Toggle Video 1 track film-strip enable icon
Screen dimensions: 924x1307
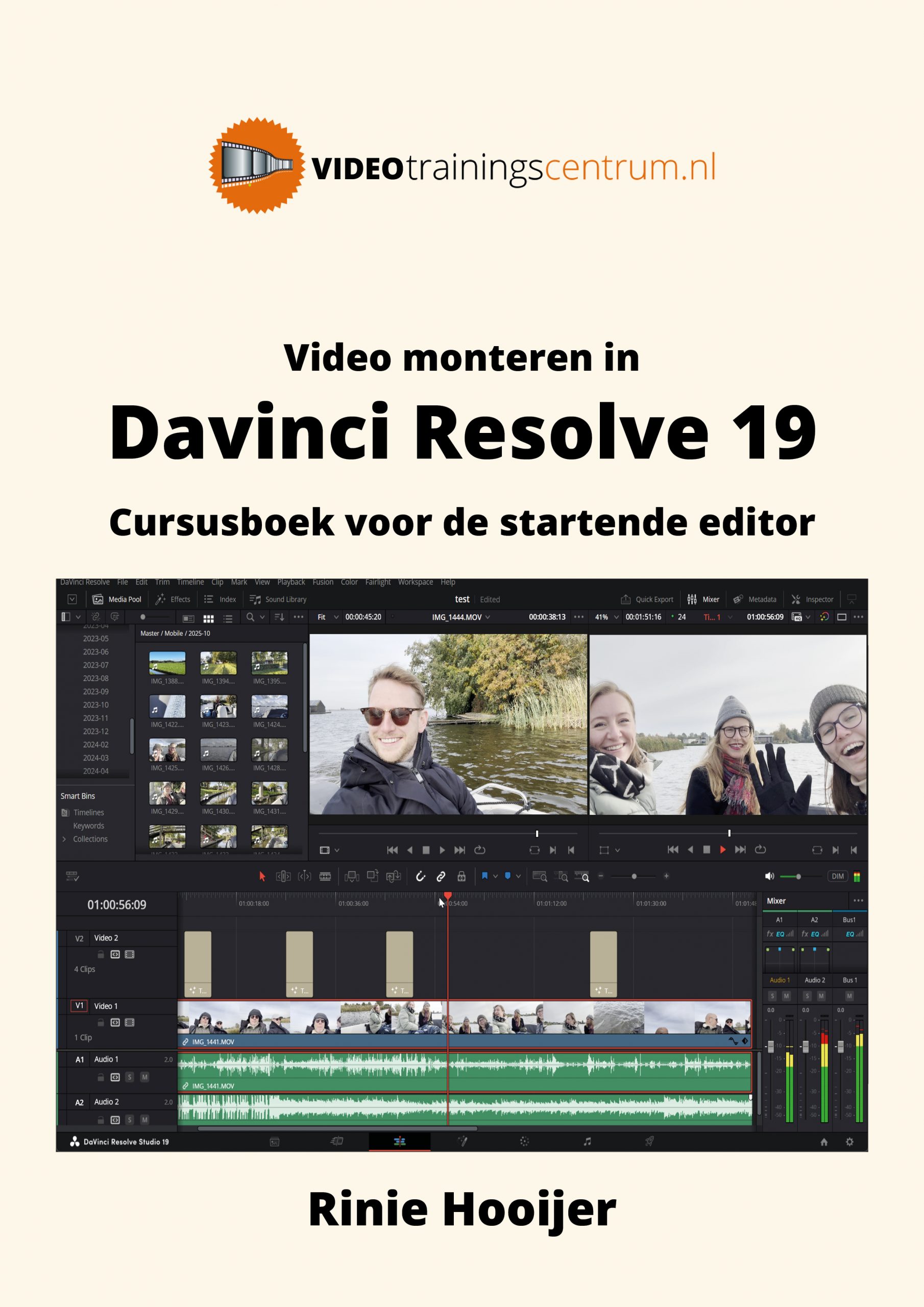129,1023
